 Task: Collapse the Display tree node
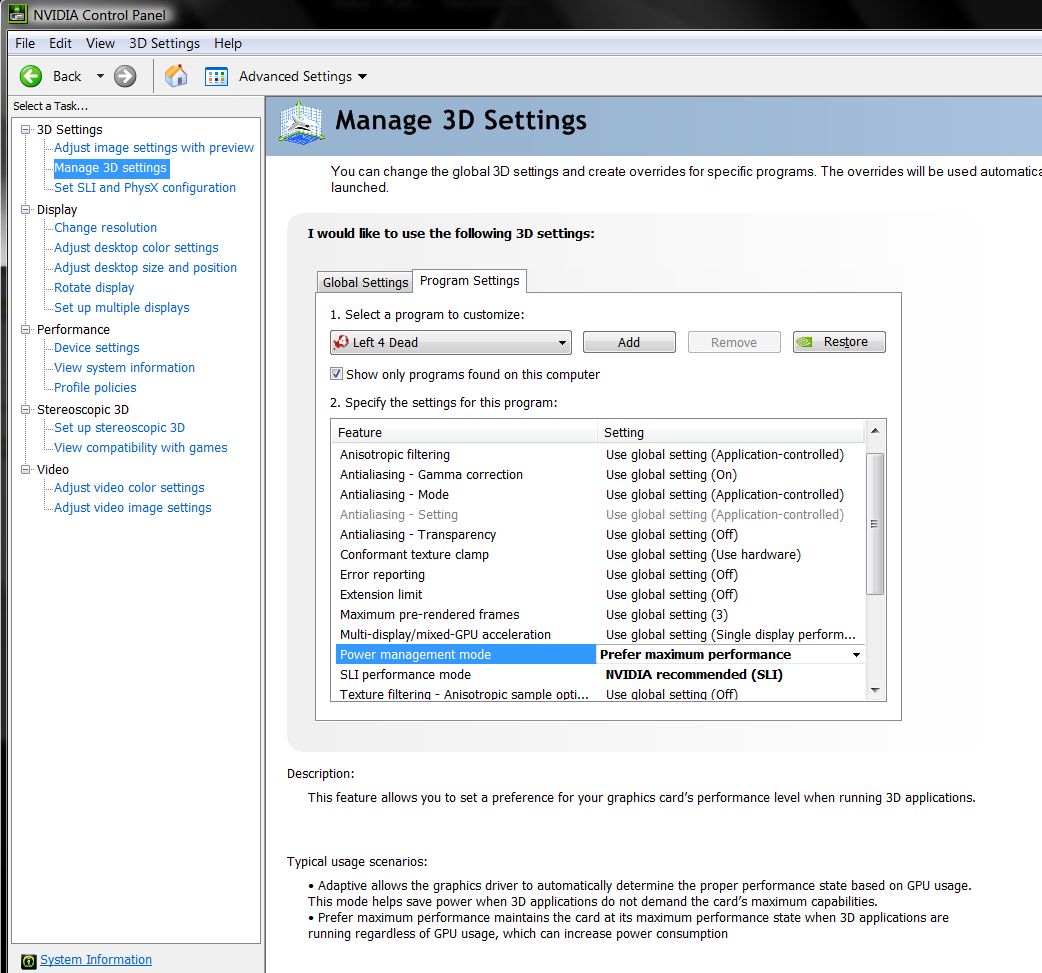coord(26,209)
